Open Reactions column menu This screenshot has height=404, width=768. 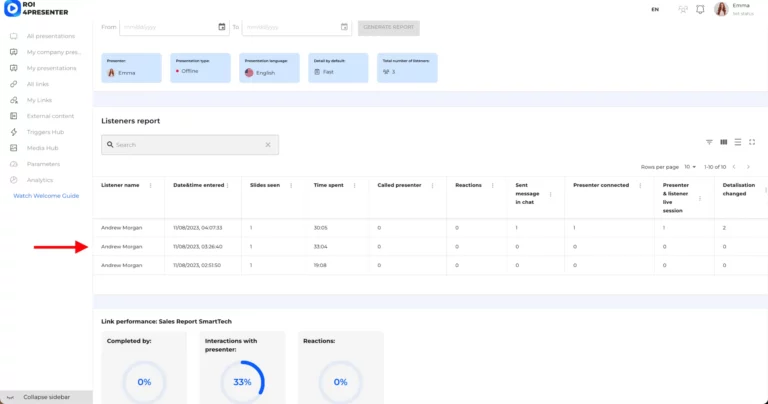tap(493, 186)
